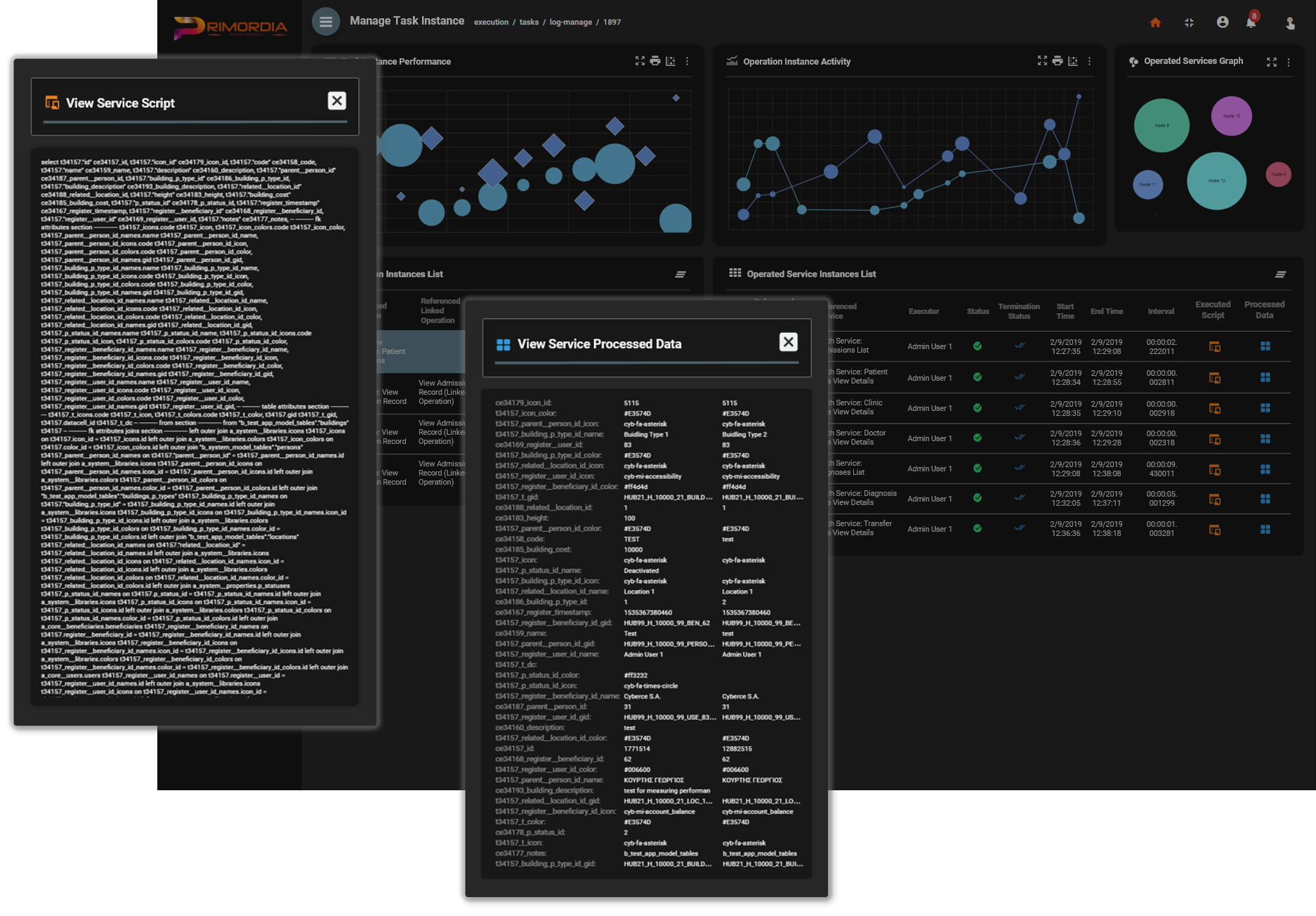Open Operated Services Graph kebab menu

pos(1288,62)
